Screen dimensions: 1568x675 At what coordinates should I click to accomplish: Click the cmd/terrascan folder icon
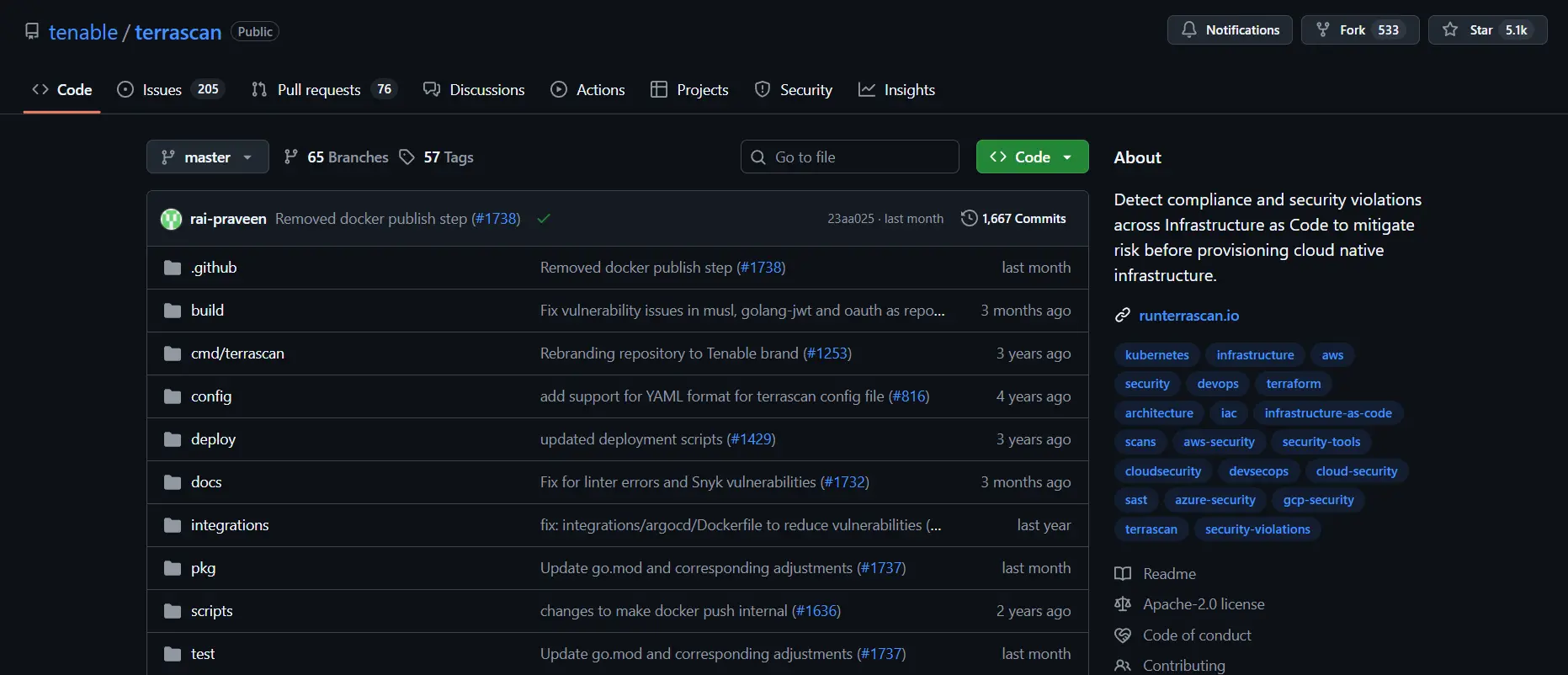173,353
